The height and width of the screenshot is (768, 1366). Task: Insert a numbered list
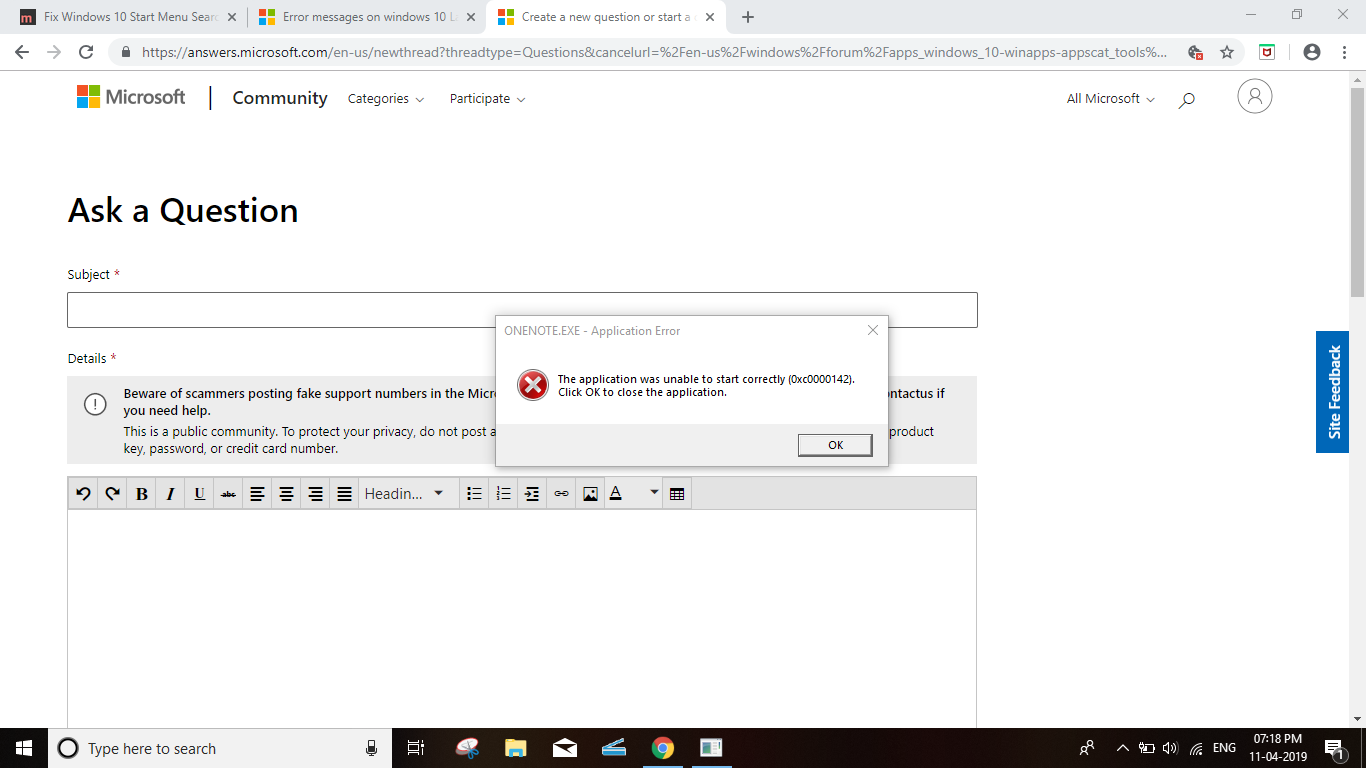click(503, 493)
